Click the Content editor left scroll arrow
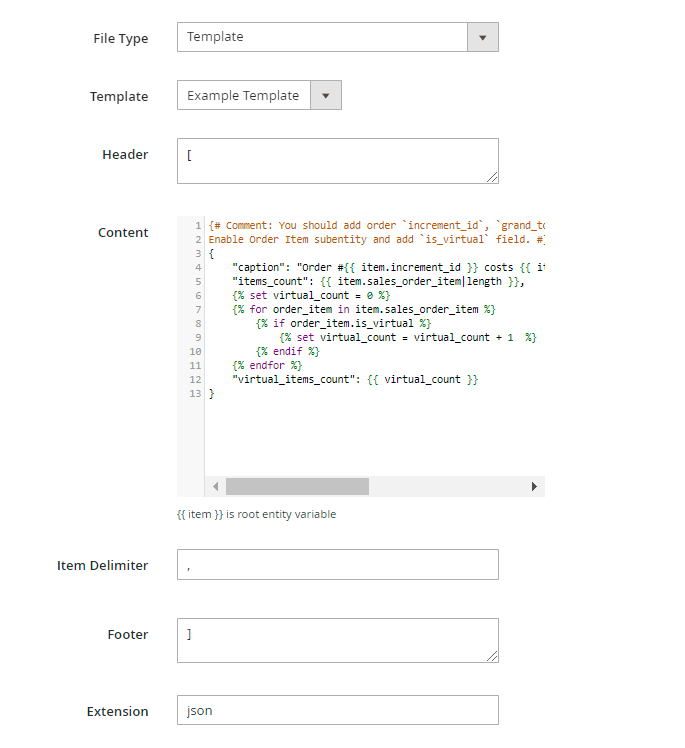The image size is (685, 748). coord(215,487)
